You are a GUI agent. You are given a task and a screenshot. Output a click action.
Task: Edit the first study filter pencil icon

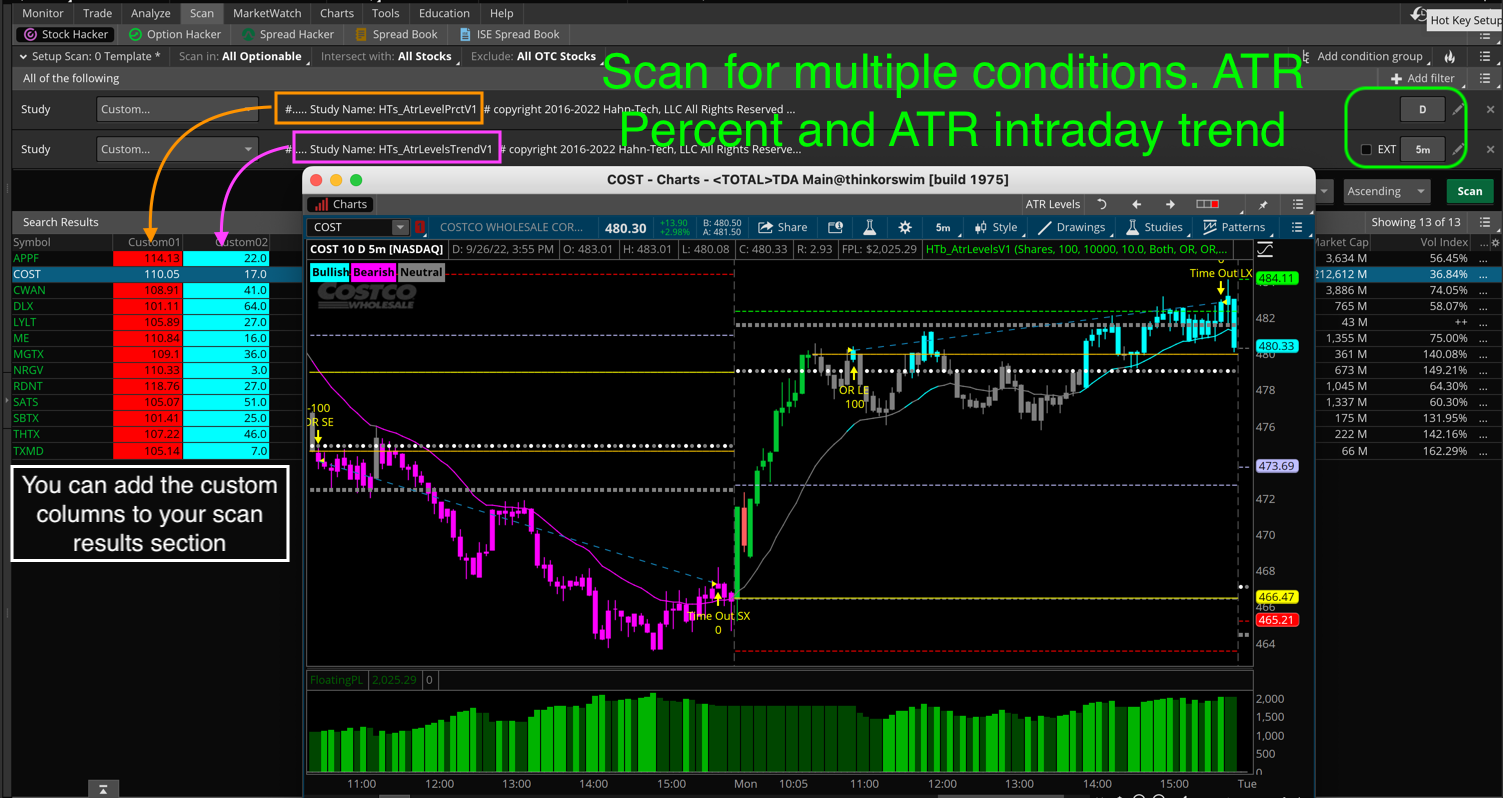[x=1458, y=109]
